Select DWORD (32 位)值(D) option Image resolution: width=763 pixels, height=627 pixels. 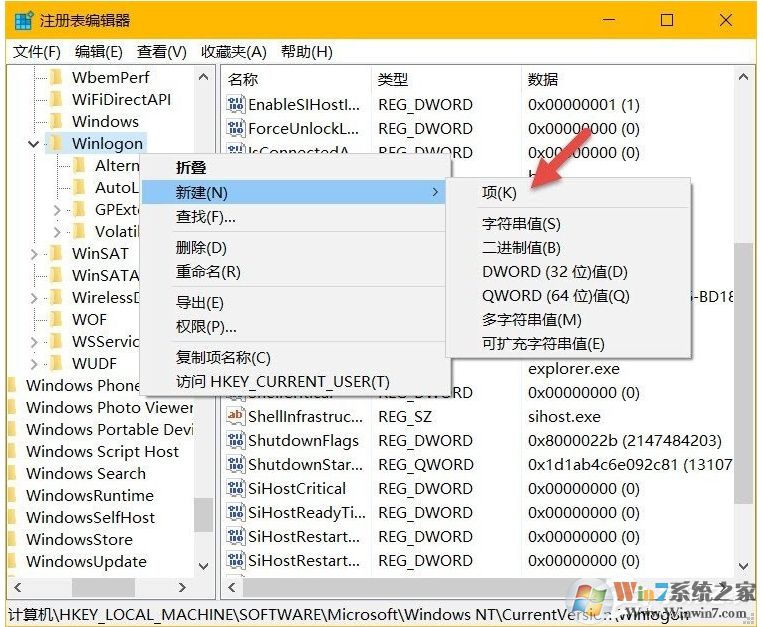pyautogui.click(x=555, y=272)
